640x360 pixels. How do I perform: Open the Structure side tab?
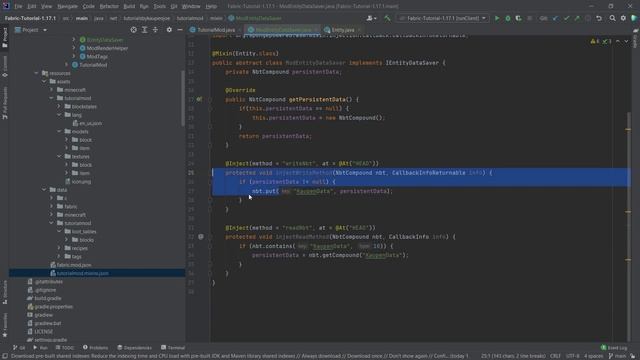coord(4,292)
